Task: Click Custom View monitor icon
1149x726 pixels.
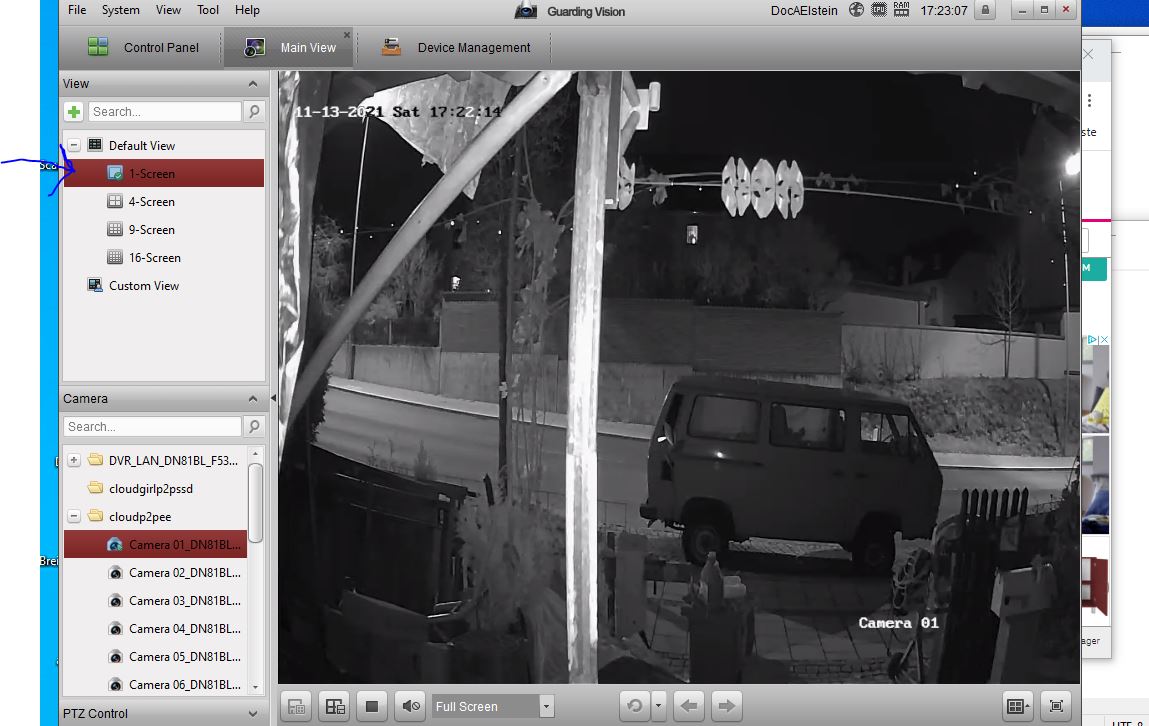Action: [95, 285]
